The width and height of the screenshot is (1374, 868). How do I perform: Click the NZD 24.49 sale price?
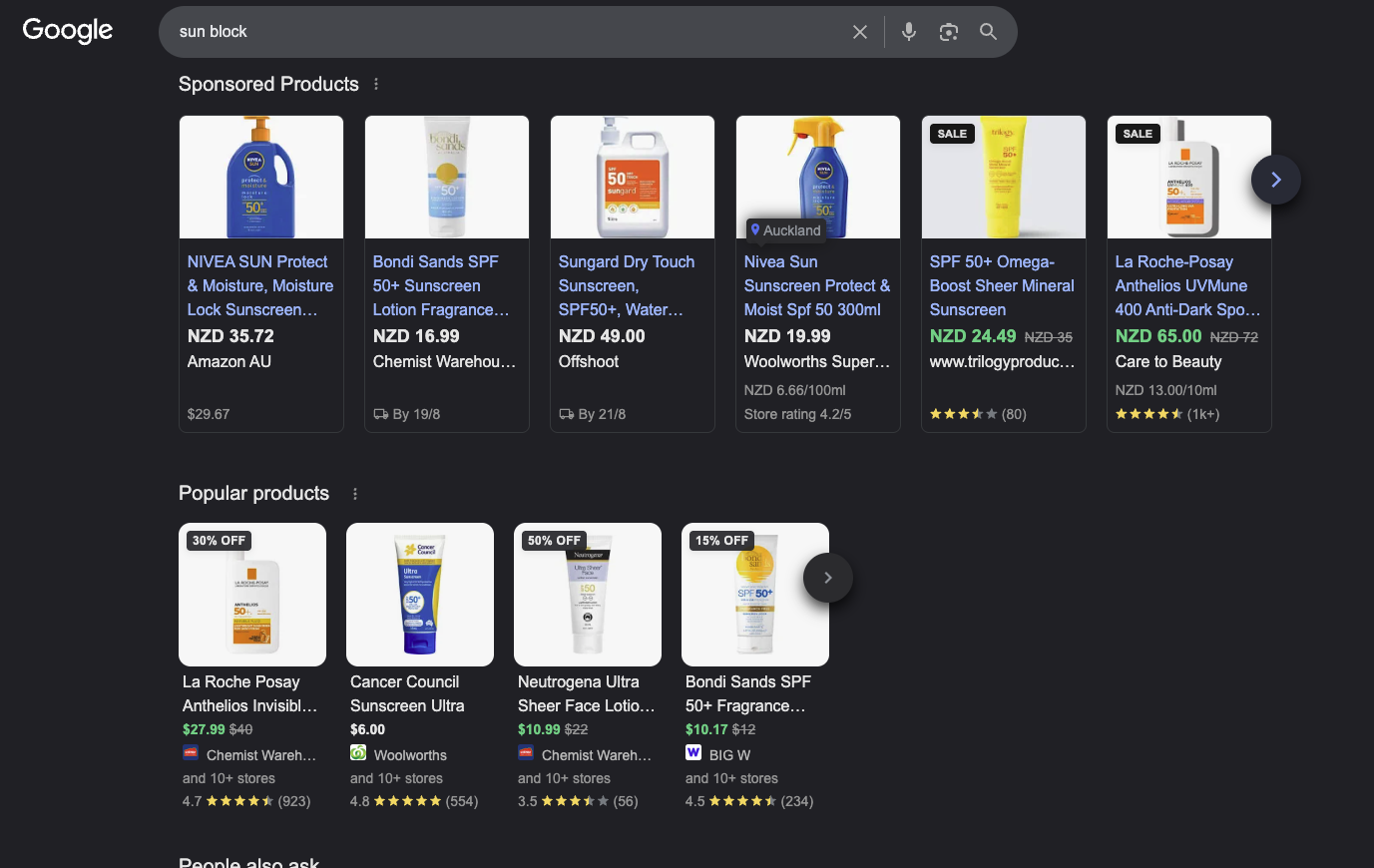(x=973, y=336)
